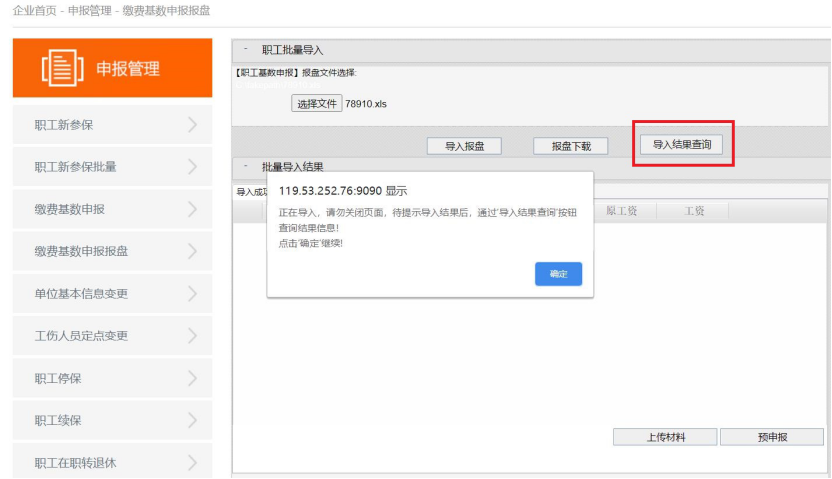The width and height of the screenshot is (832, 479).
Task: Open the 职工新参保批量 menu item
Action: 76,167
